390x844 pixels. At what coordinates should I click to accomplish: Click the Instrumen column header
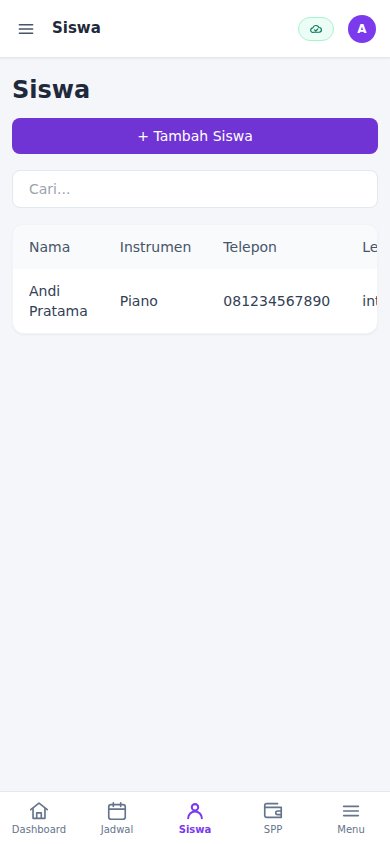click(x=155, y=247)
